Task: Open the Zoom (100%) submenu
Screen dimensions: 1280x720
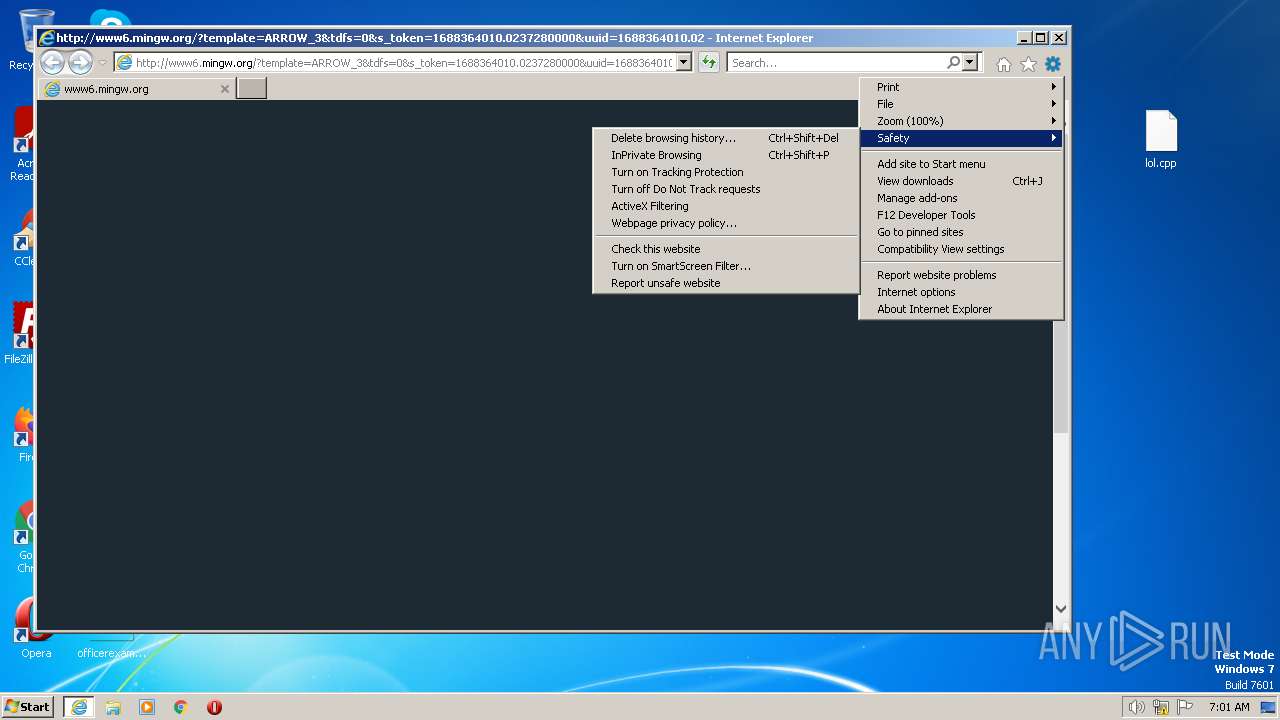Action: pyautogui.click(x=961, y=121)
